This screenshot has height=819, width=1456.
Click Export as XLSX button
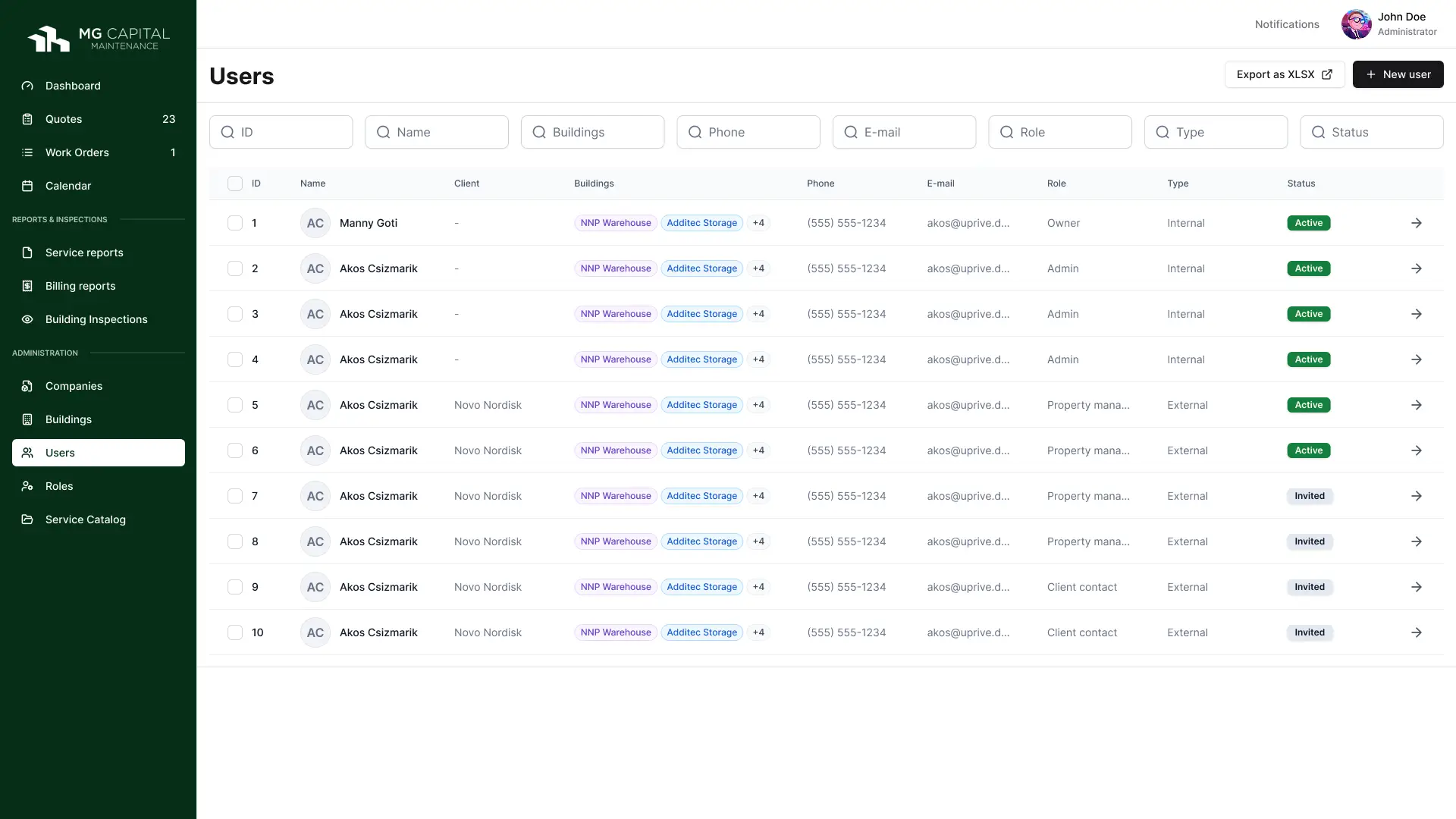point(1284,74)
